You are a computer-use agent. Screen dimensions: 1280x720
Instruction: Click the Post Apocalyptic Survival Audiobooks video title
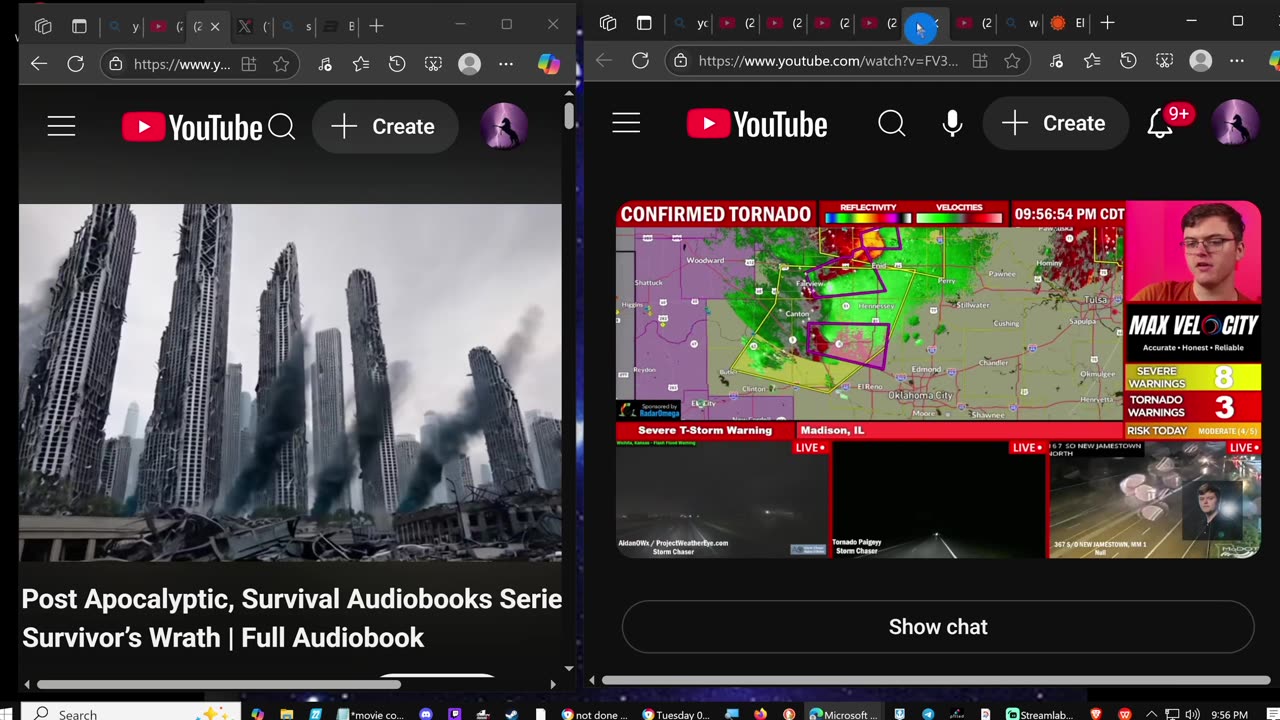292,618
